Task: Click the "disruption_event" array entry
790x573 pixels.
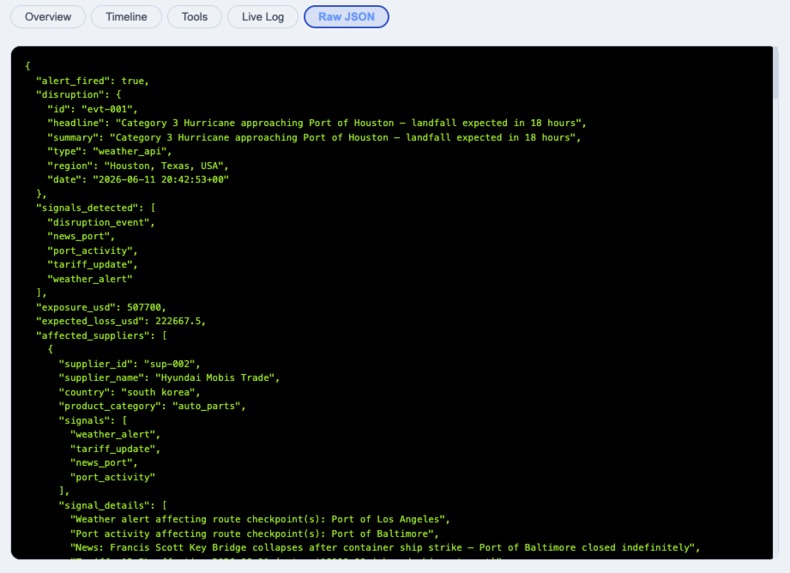Action: (101, 222)
